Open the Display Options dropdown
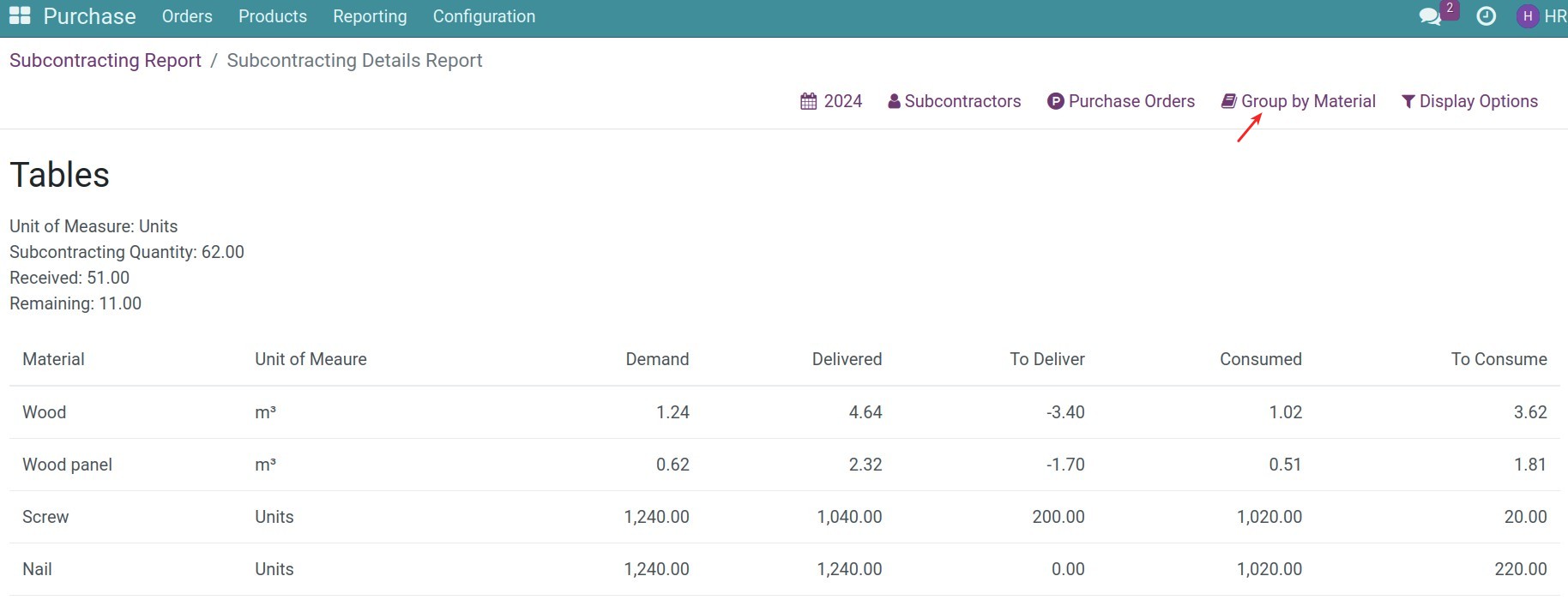The height and width of the screenshot is (612, 1568). pyautogui.click(x=1478, y=101)
